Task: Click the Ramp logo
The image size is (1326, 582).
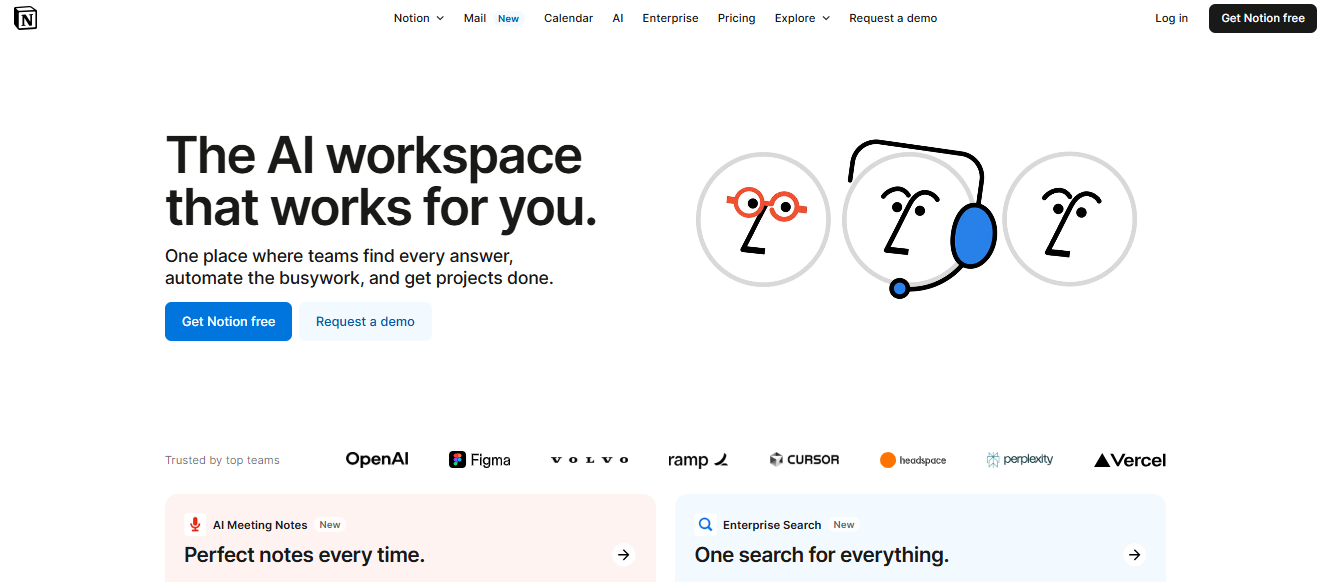Action: click(x=698, y=460)
